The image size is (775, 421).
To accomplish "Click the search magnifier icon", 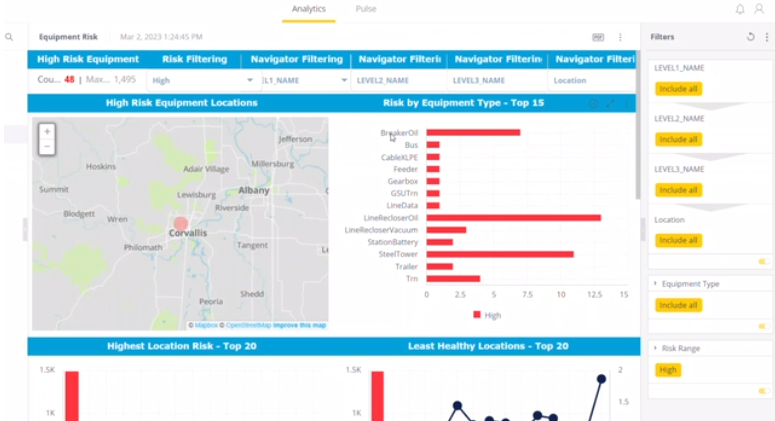I will [9, 37].
